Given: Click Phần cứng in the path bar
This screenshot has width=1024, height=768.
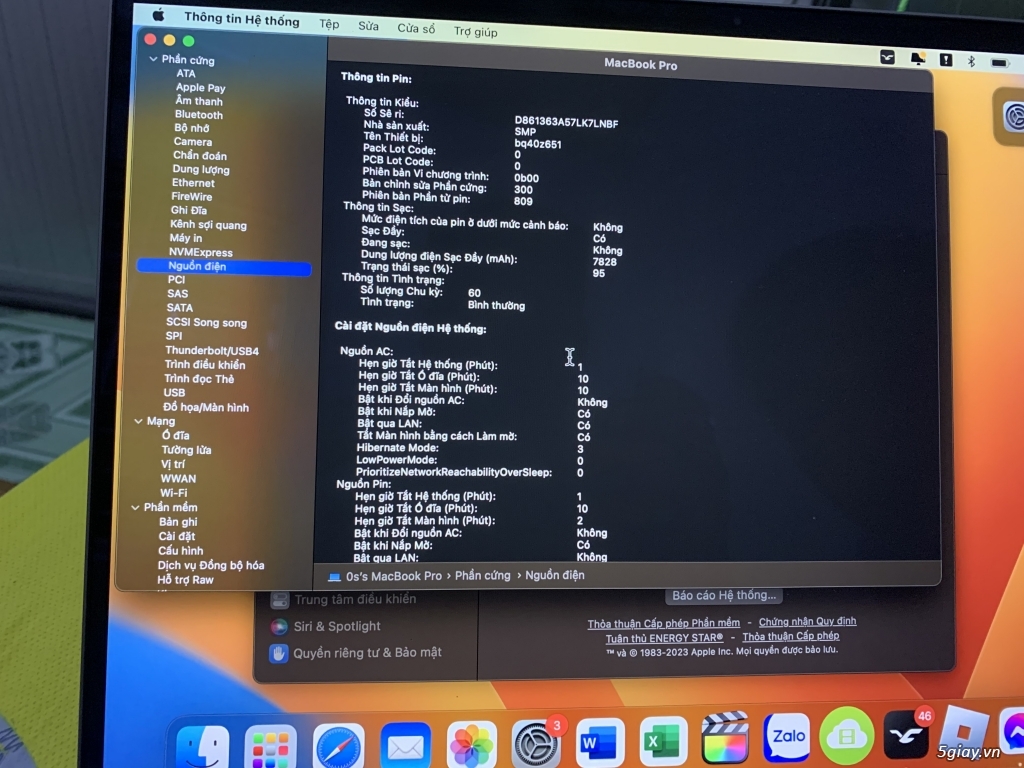Looking at the screenshot, I should 483,575.
